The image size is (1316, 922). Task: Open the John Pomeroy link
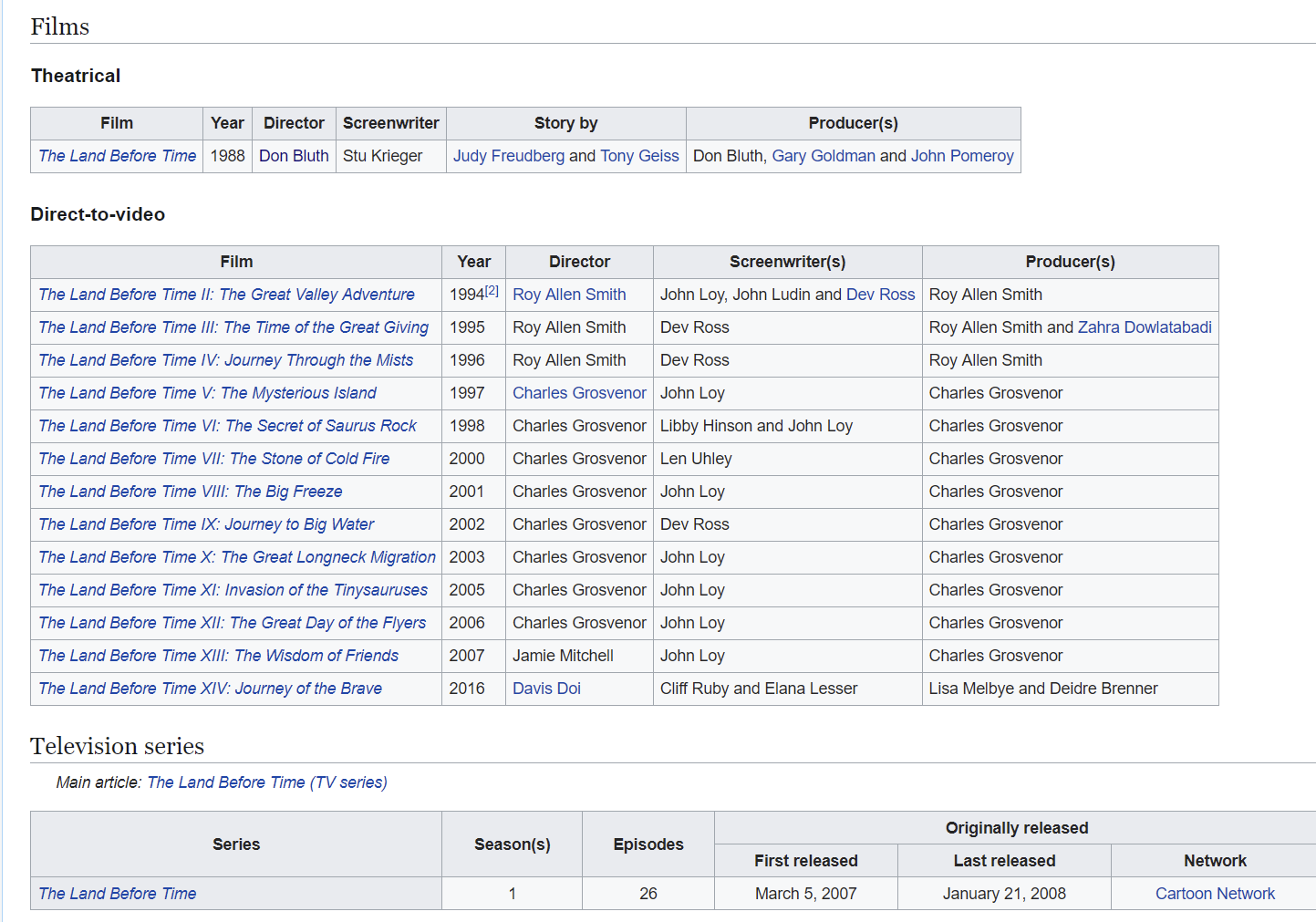click(x=962, y=156)
